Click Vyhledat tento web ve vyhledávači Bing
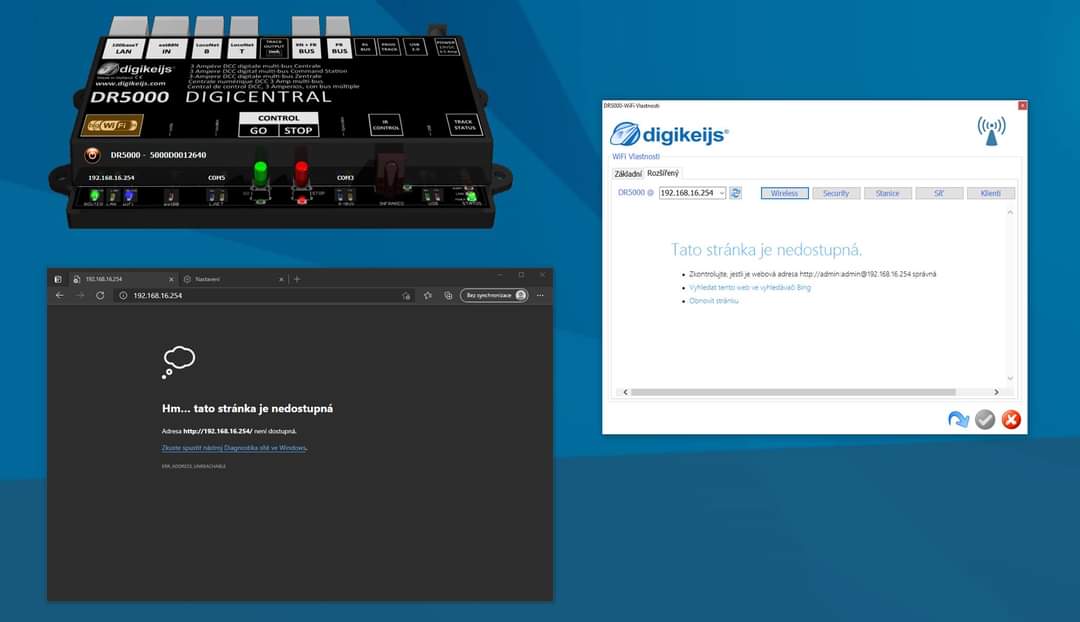This screenshot has height=622, width=1080. tap(750, 287)
